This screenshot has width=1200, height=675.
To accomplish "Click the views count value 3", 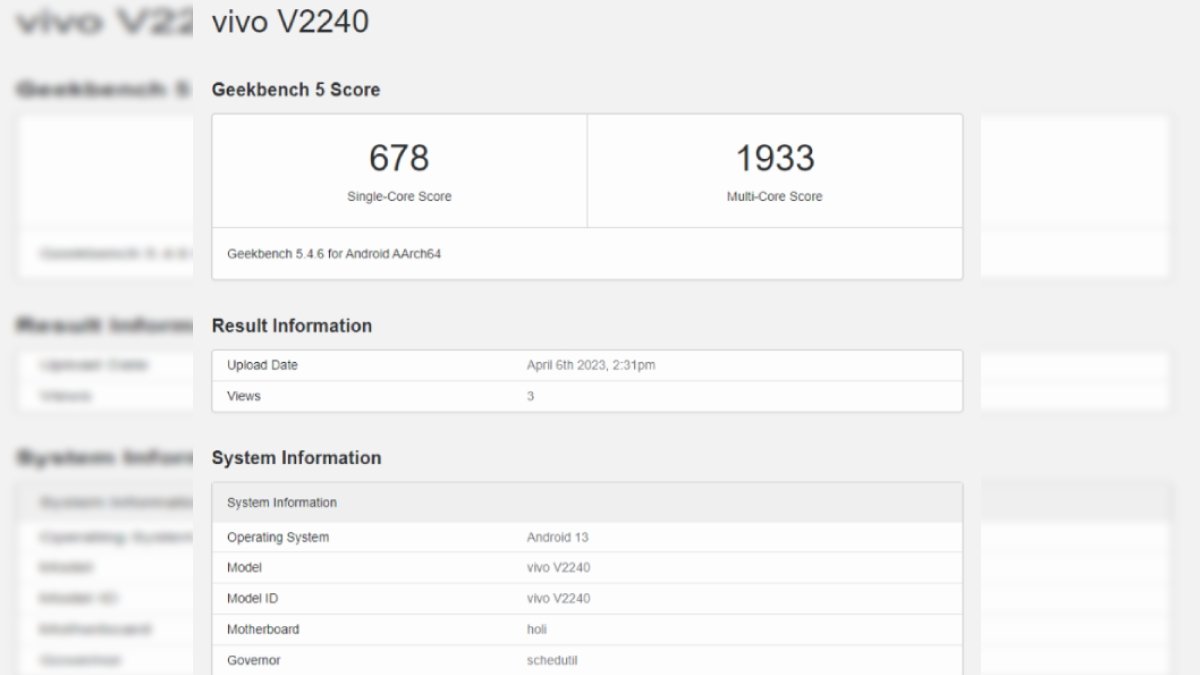I will [x=531, y=396].
